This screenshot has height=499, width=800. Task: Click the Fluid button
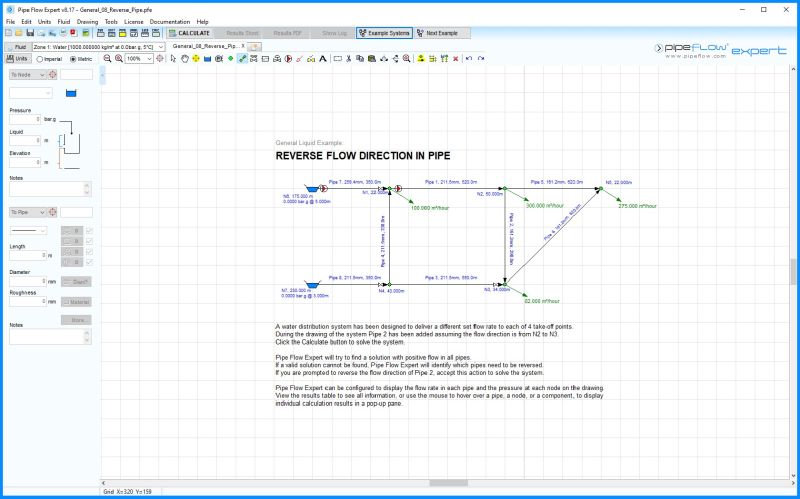coord(17,46)
